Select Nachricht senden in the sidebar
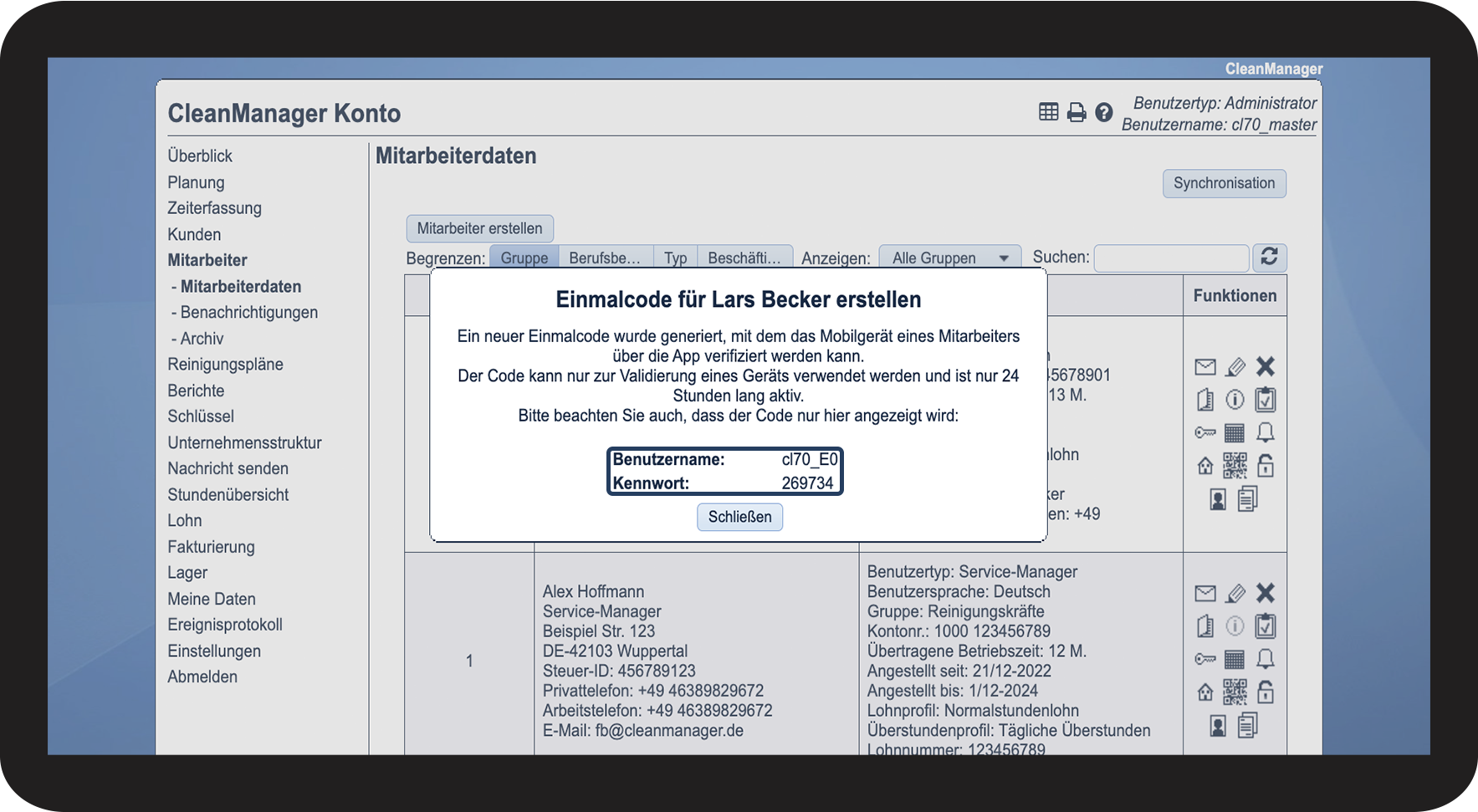The width and height of the screenshot is (1478, 812). point(228,469)
